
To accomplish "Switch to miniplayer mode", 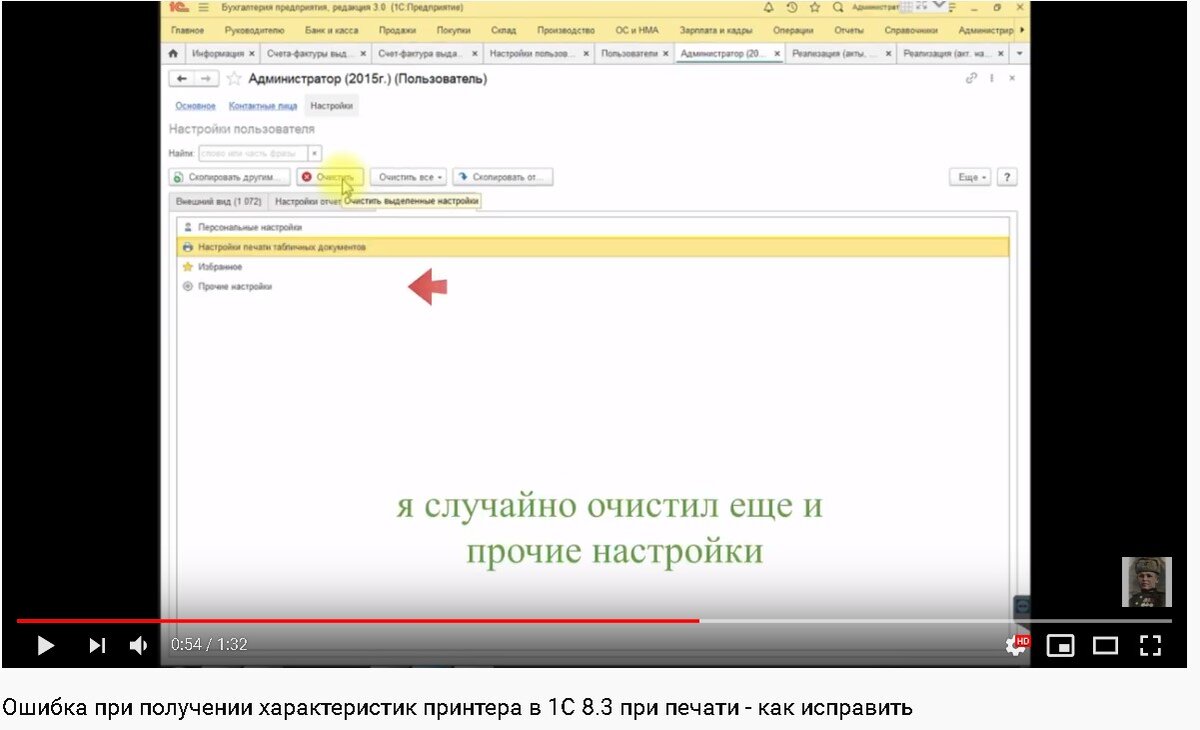I will pos(1060,645).
